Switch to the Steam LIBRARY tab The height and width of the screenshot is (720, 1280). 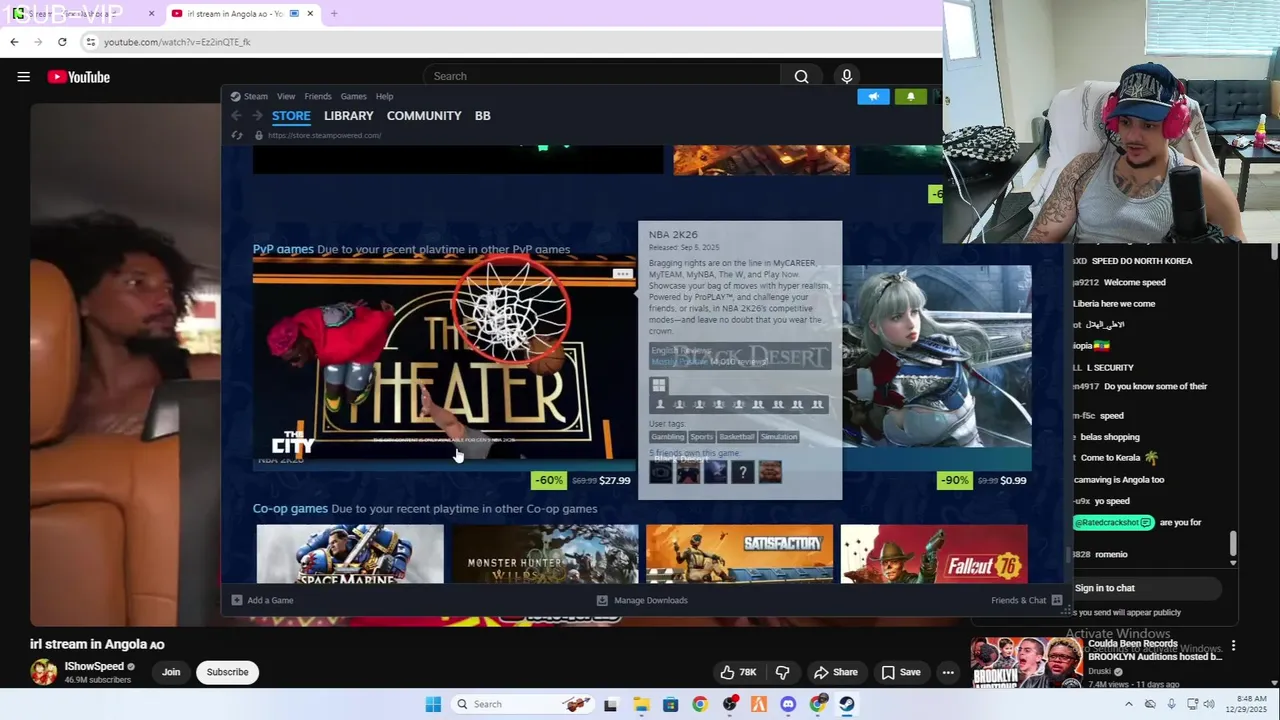[x=348, y=116]
